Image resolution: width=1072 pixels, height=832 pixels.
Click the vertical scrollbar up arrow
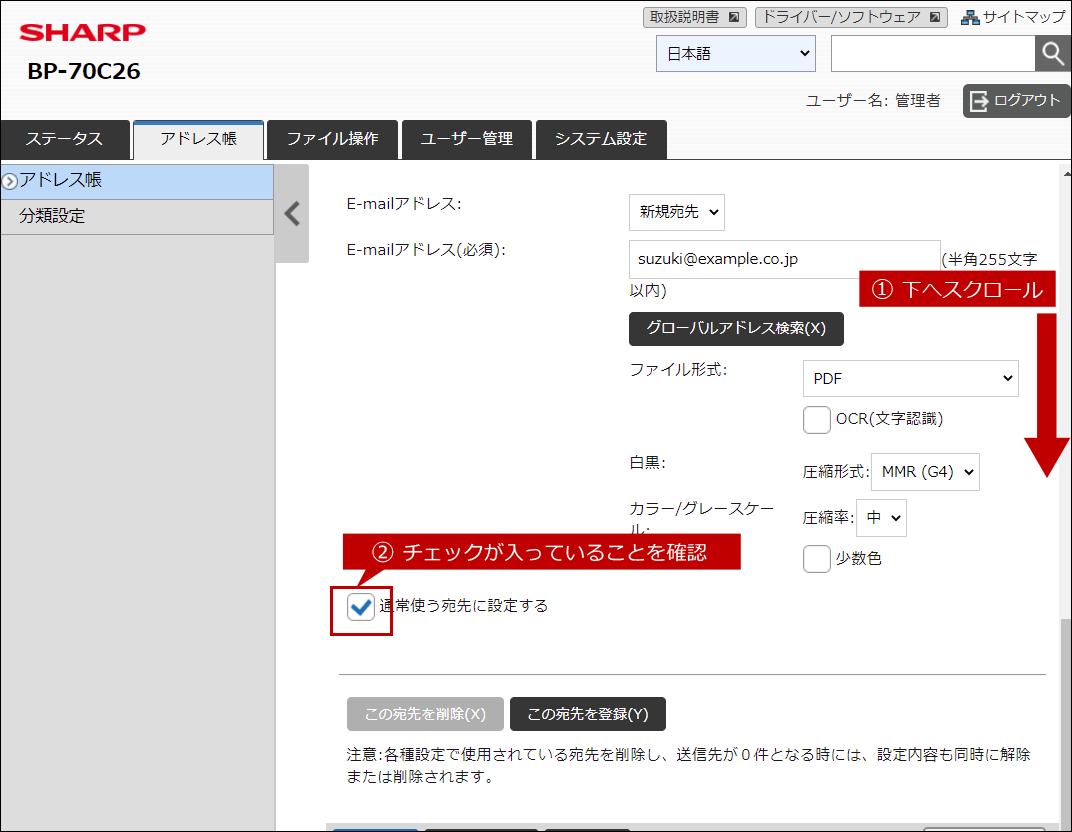tap(1066, 174)
